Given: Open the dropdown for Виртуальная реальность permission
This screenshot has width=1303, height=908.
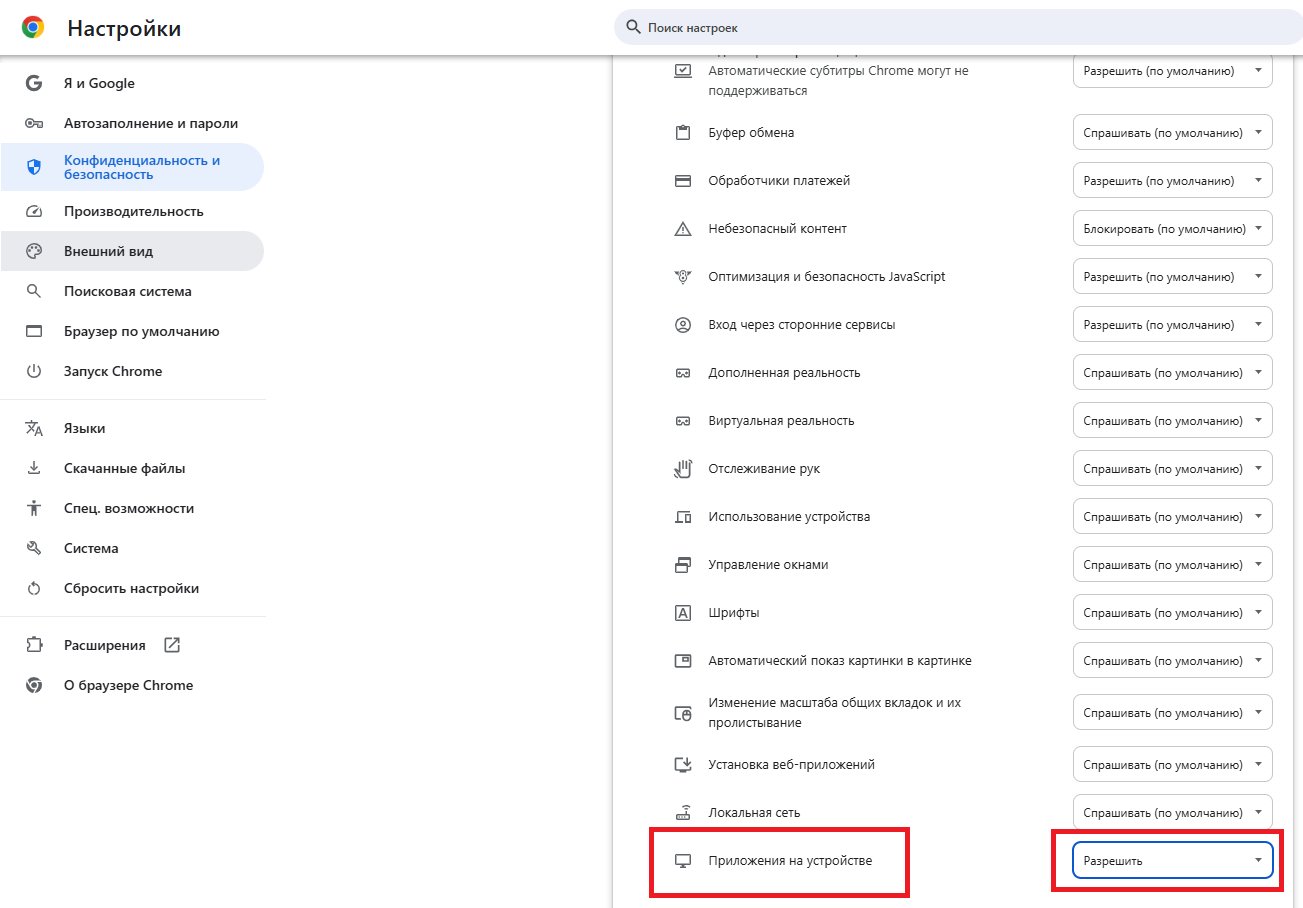Looking at the screenshot, I should pos(1171,420).
